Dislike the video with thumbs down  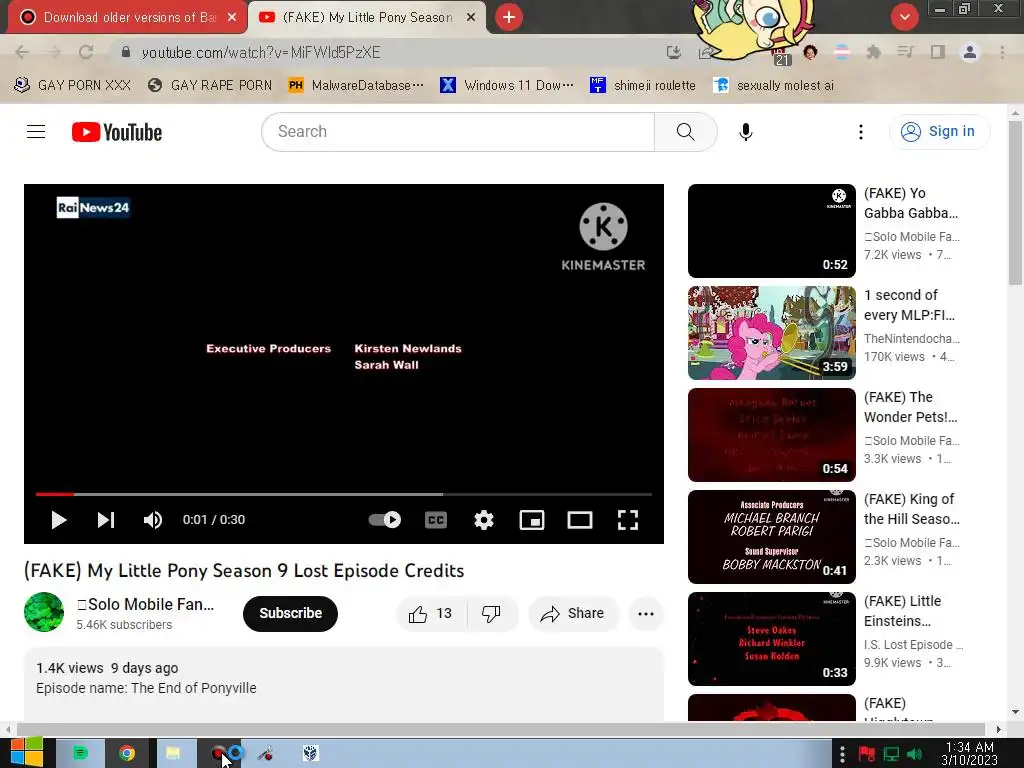[491, 614]
